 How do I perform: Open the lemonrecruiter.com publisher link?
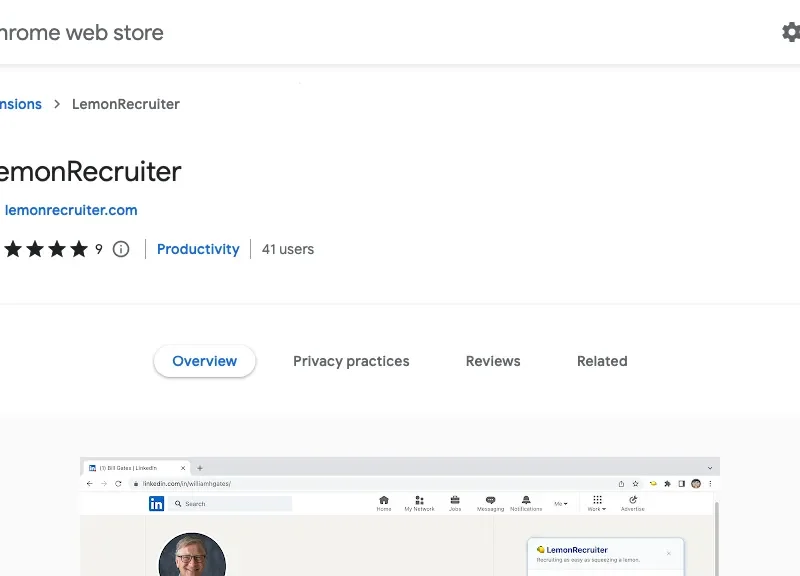[71, 210]
